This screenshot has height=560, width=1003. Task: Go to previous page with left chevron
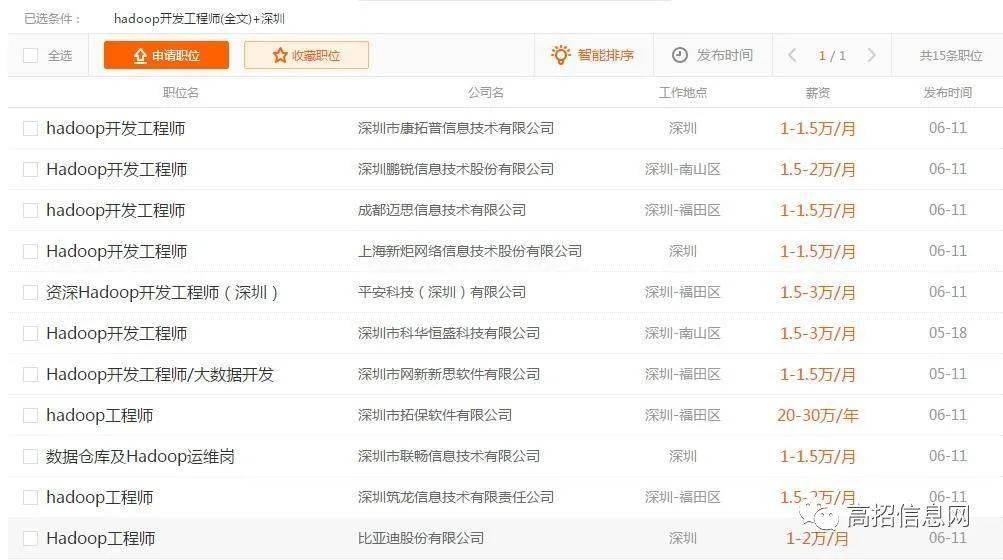792,55
